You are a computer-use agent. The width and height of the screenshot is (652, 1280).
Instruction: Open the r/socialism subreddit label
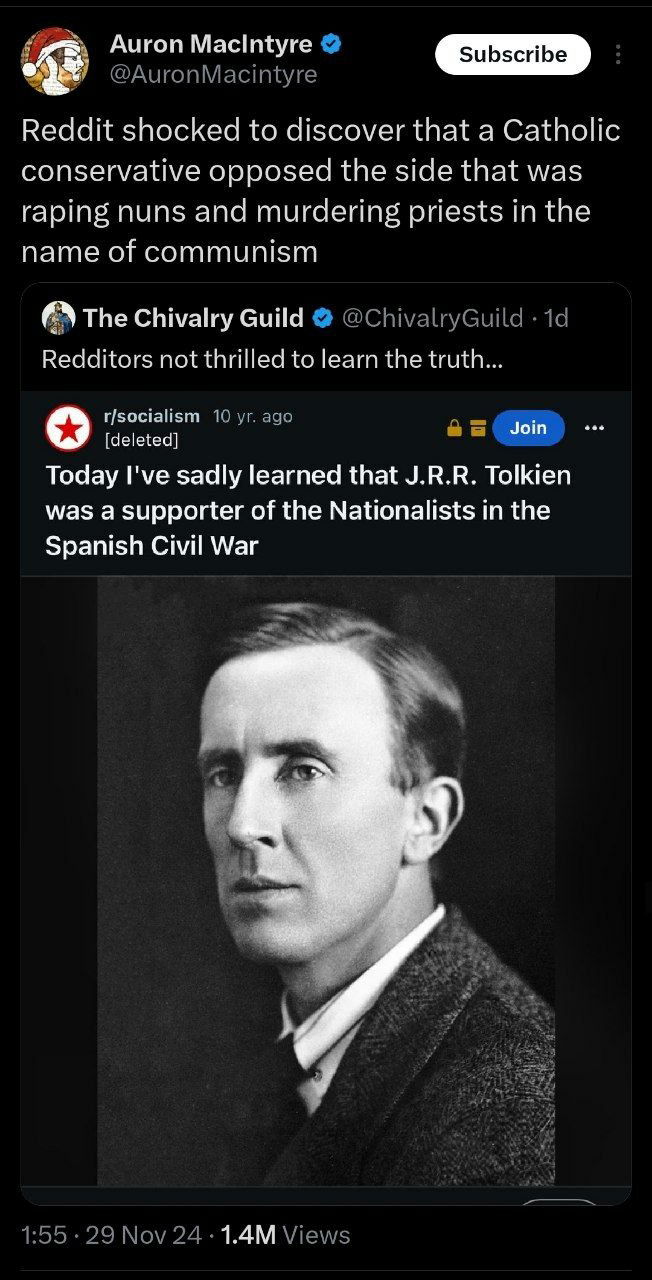(152, 416)
